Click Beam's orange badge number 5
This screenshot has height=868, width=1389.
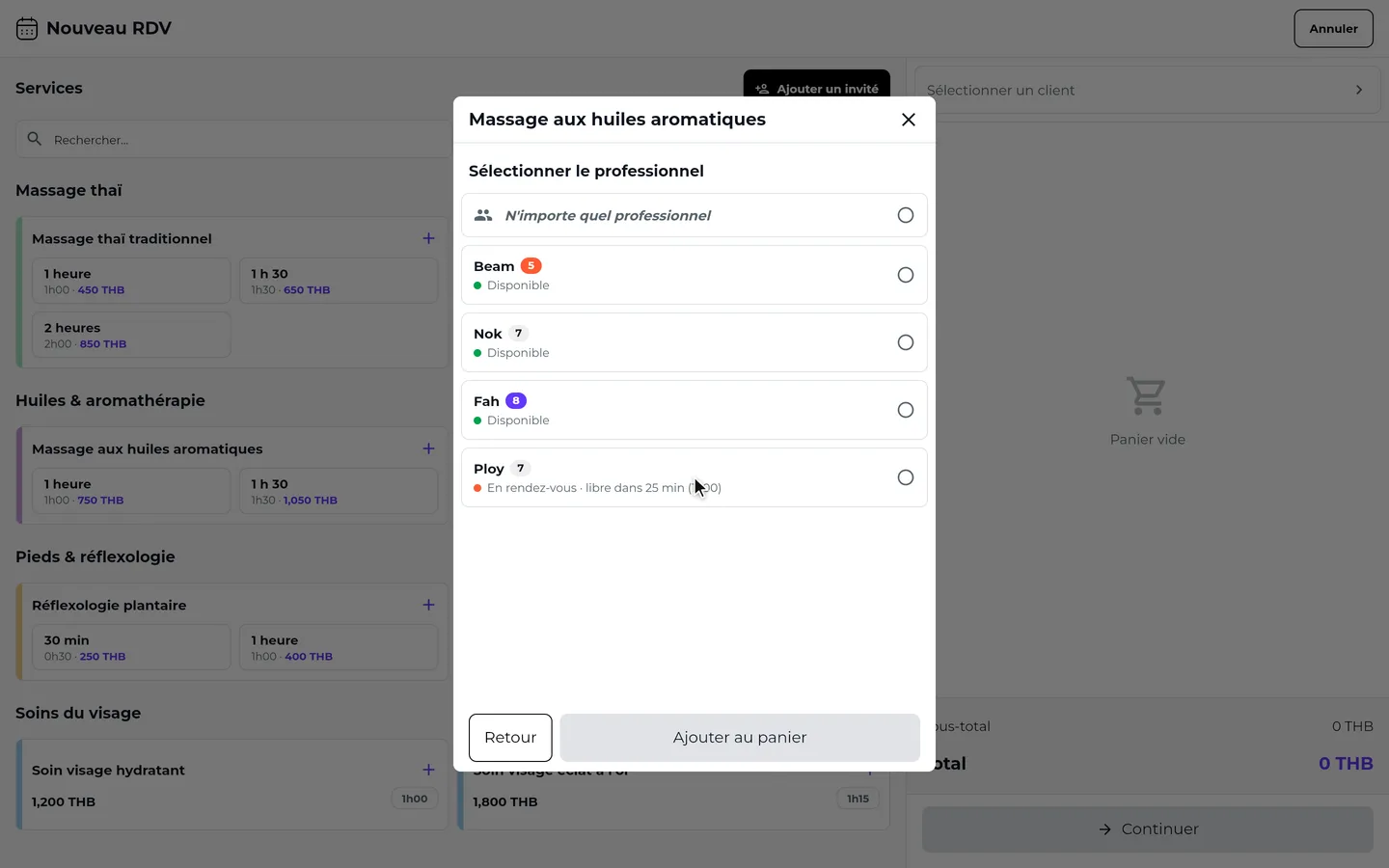[x=531, y=265]
